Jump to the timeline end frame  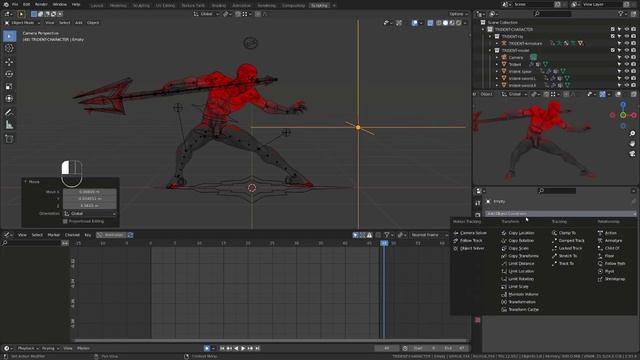click(257, 349)
